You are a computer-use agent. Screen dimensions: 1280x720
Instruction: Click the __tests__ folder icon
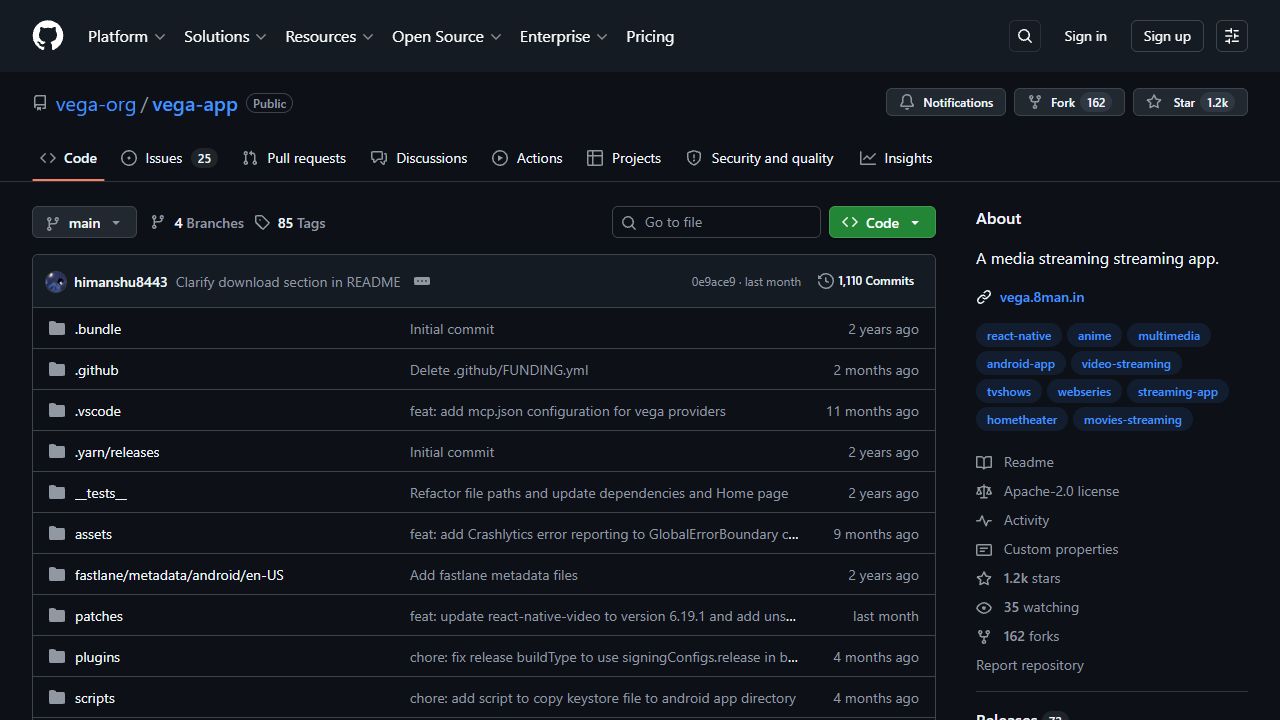coord(57,493)
